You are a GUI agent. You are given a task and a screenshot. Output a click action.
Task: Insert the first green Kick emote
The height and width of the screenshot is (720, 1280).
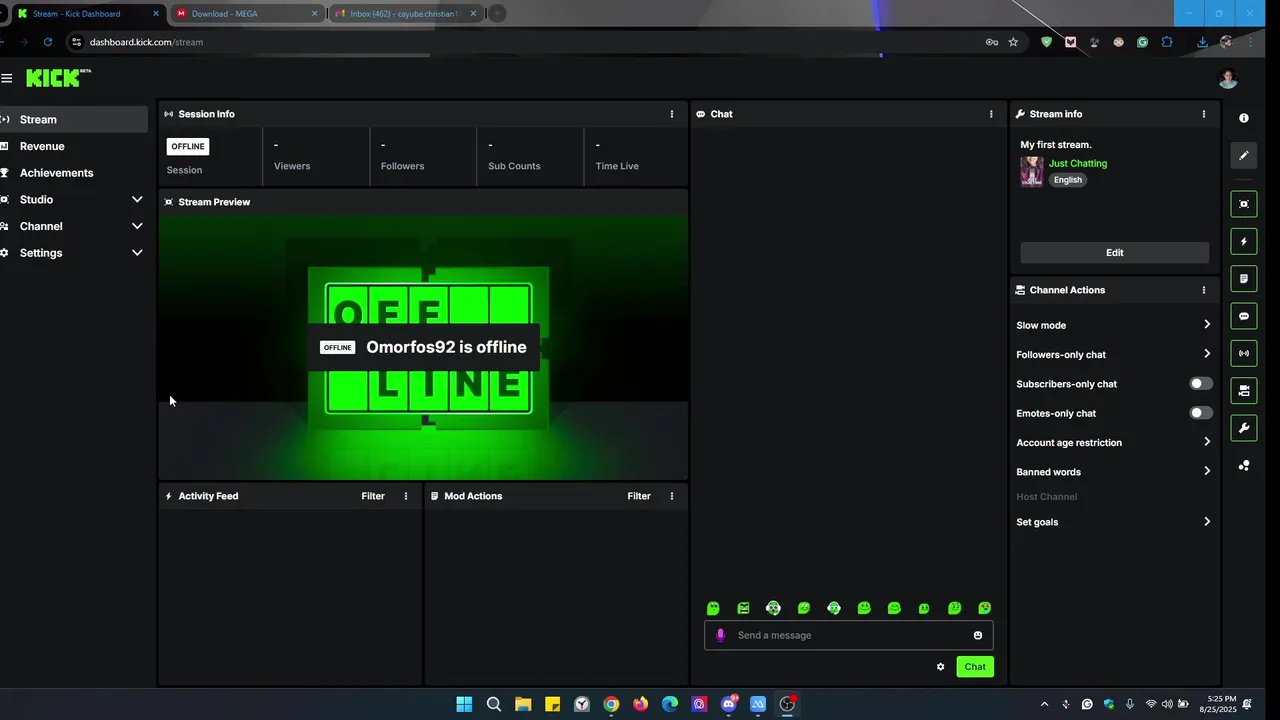(x=713, y=608)
